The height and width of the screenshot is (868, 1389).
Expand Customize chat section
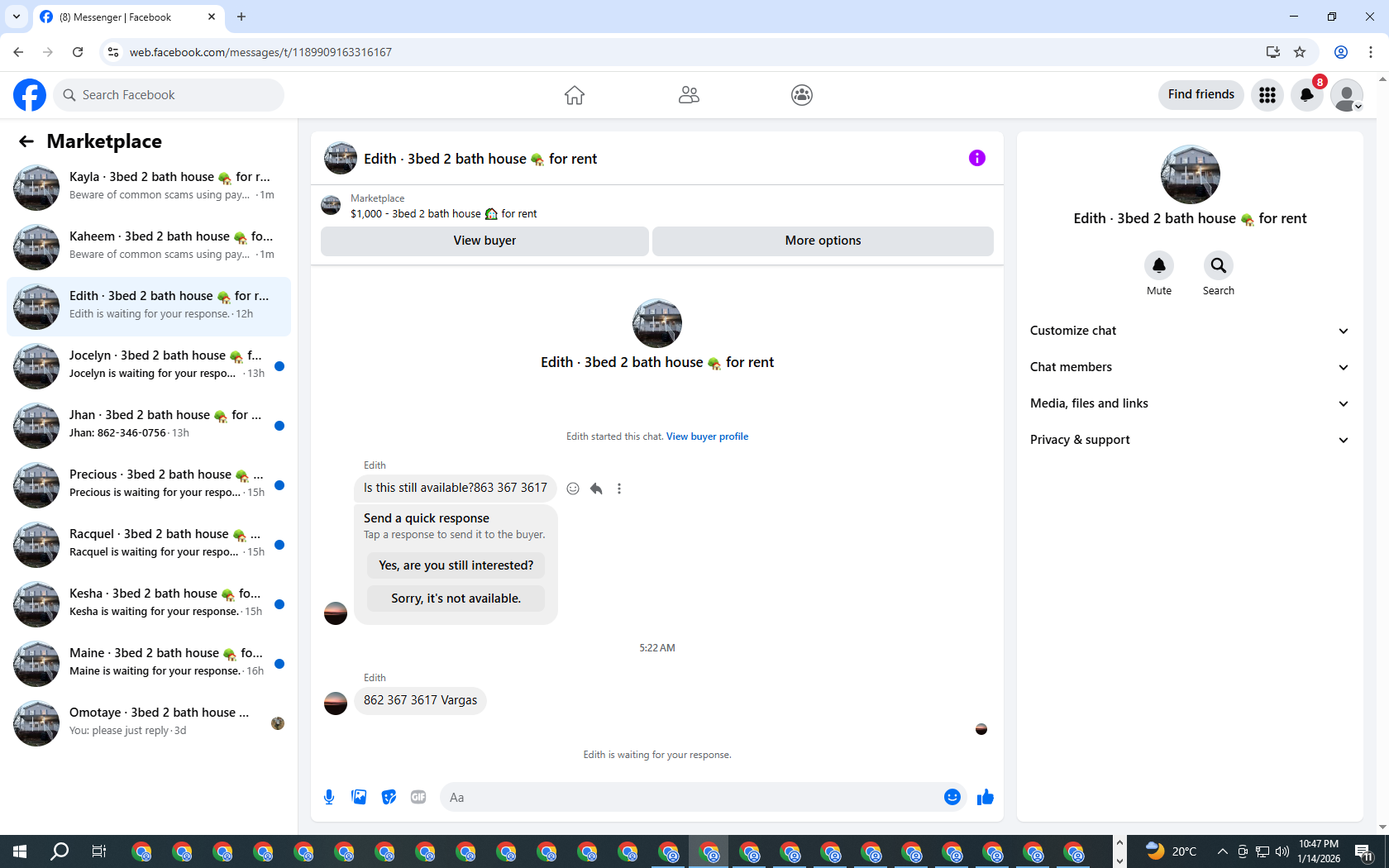[1190, 331]
